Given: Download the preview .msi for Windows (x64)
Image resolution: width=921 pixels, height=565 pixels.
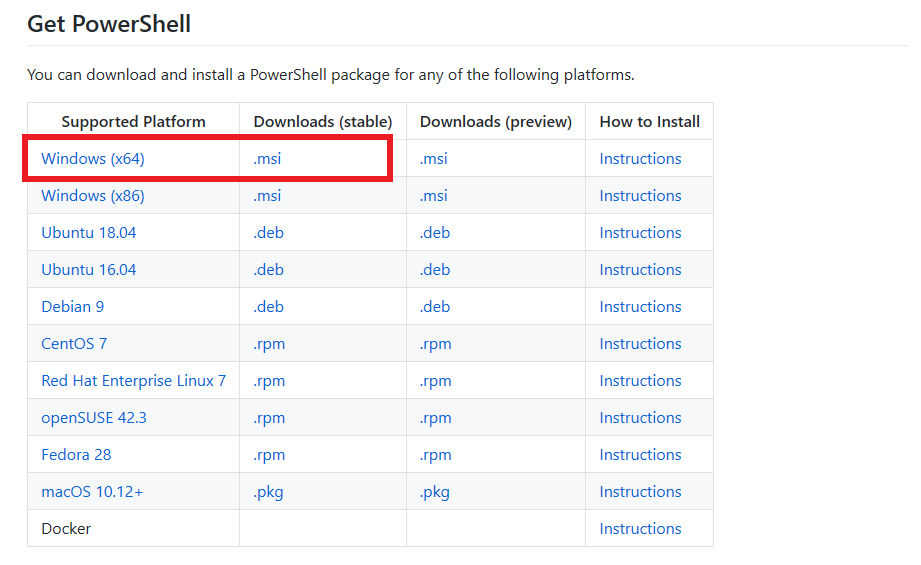Looking at the screenshot, I should (x=433, y=159).
